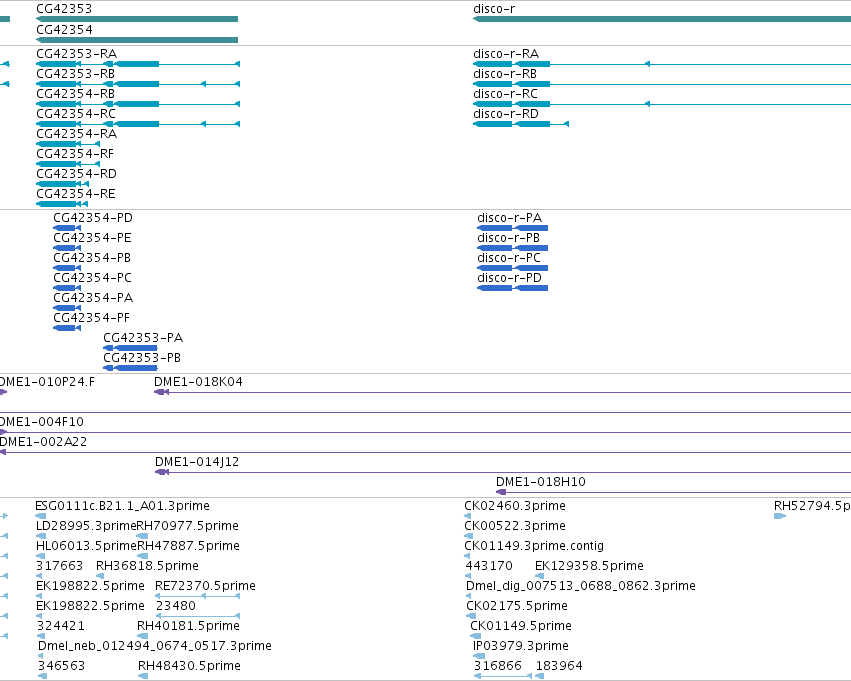Select protein CG42354-PB
This screenshot has width=851, height=681.
(92, 258)
